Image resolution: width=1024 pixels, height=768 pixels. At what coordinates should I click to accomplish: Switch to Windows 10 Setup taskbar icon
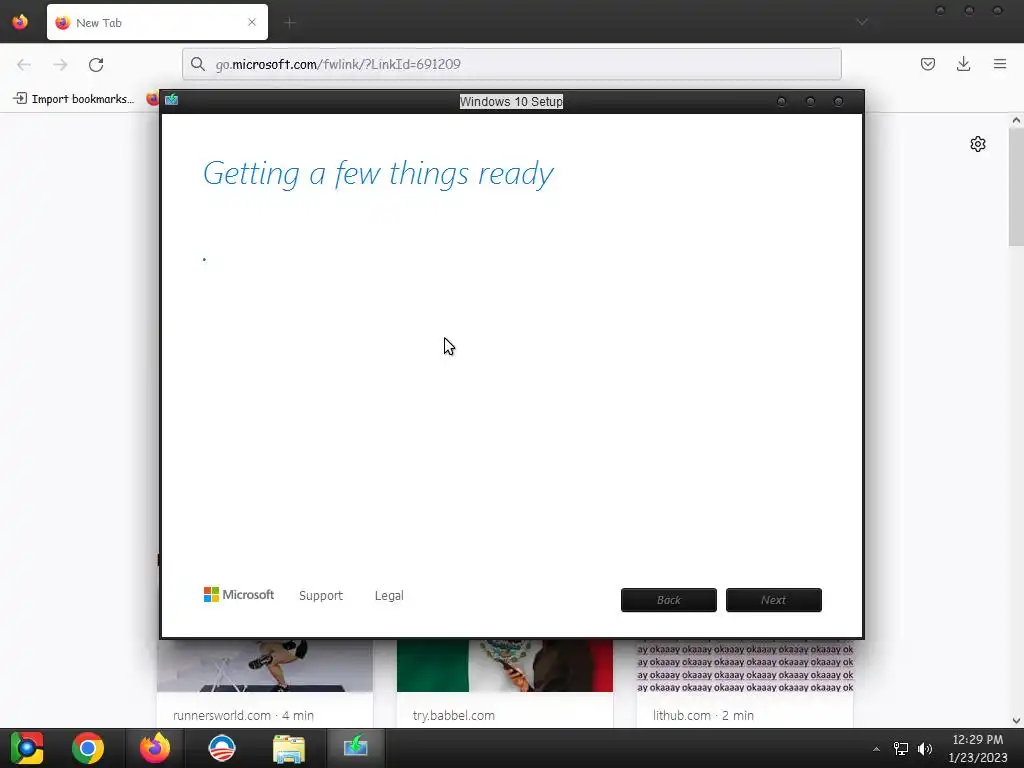point(356,747)
